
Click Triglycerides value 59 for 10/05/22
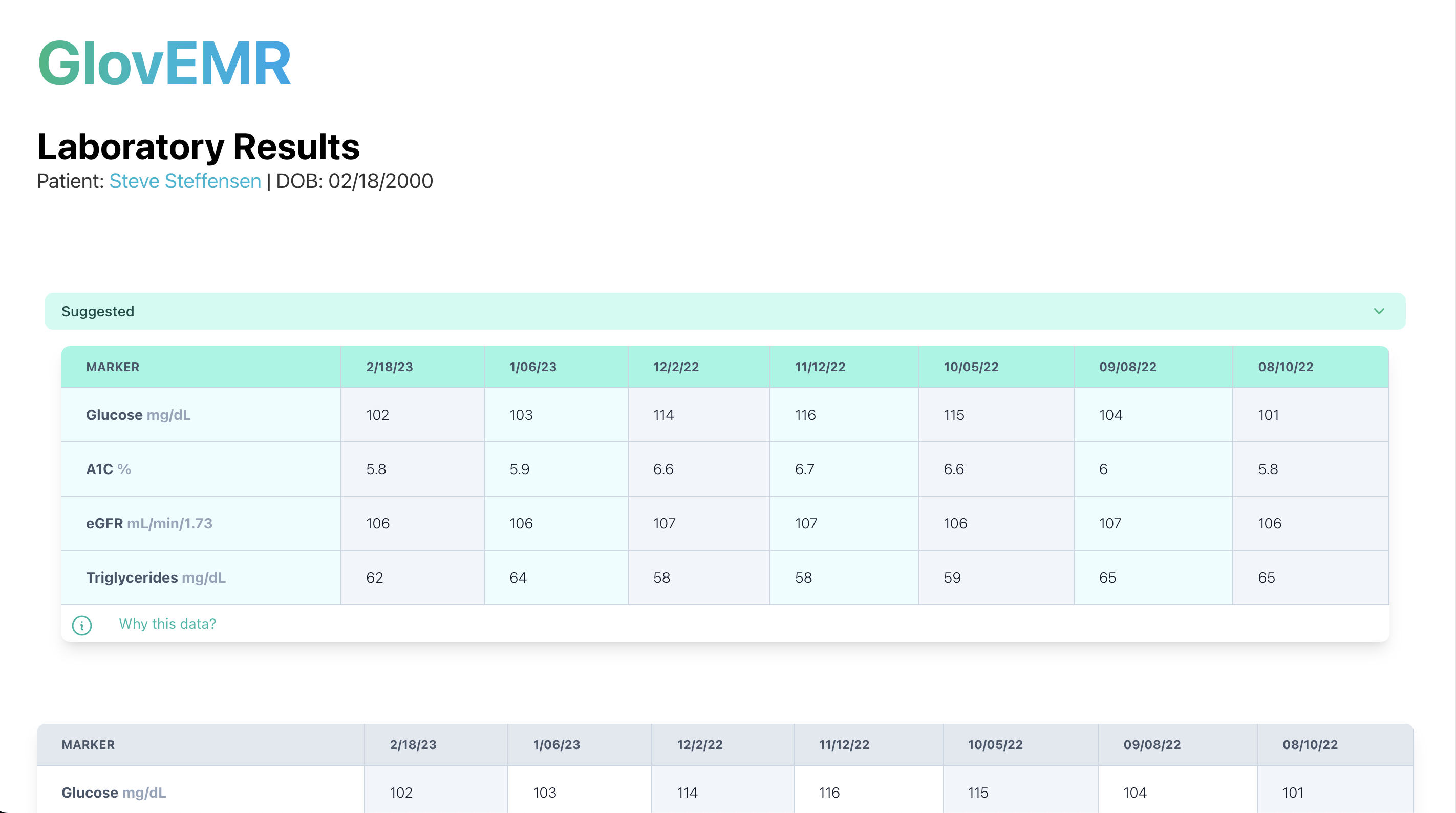[952, 578]
